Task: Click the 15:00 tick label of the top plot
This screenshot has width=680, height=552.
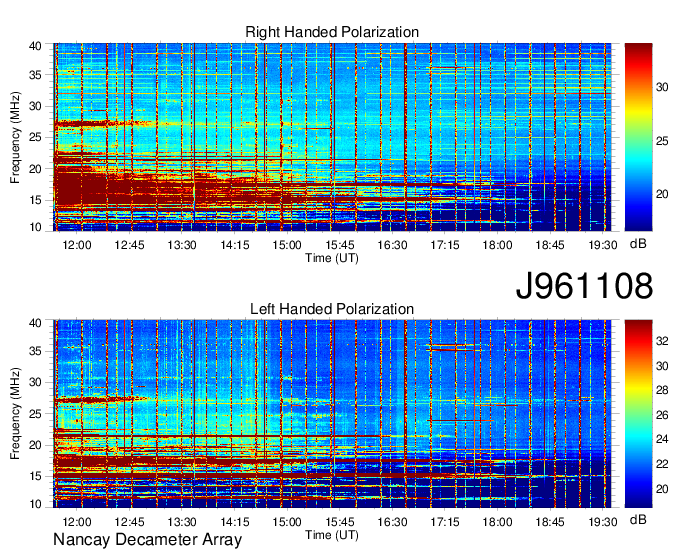Action: pos(287,245)
